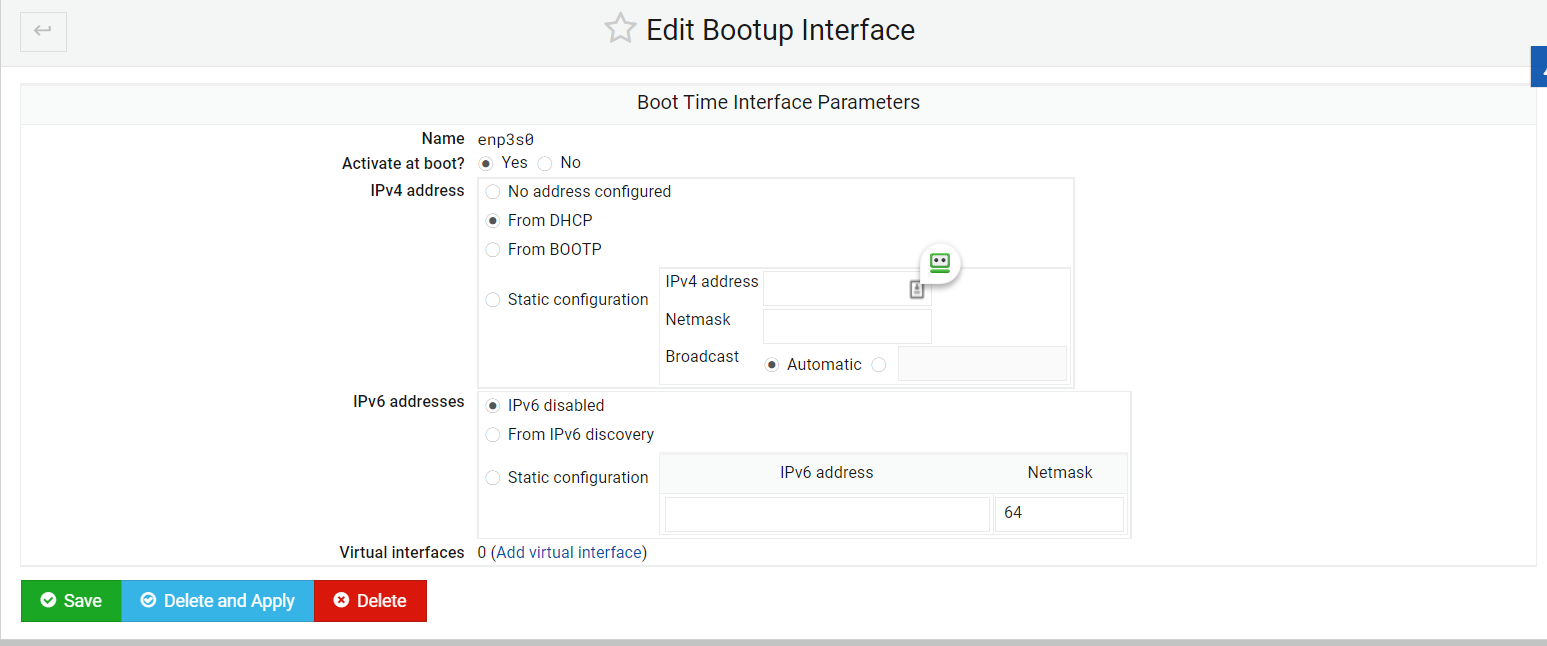Screen dimensions: 1547x646
Task: Select No for Activate at boot
Action: [545, 163]
